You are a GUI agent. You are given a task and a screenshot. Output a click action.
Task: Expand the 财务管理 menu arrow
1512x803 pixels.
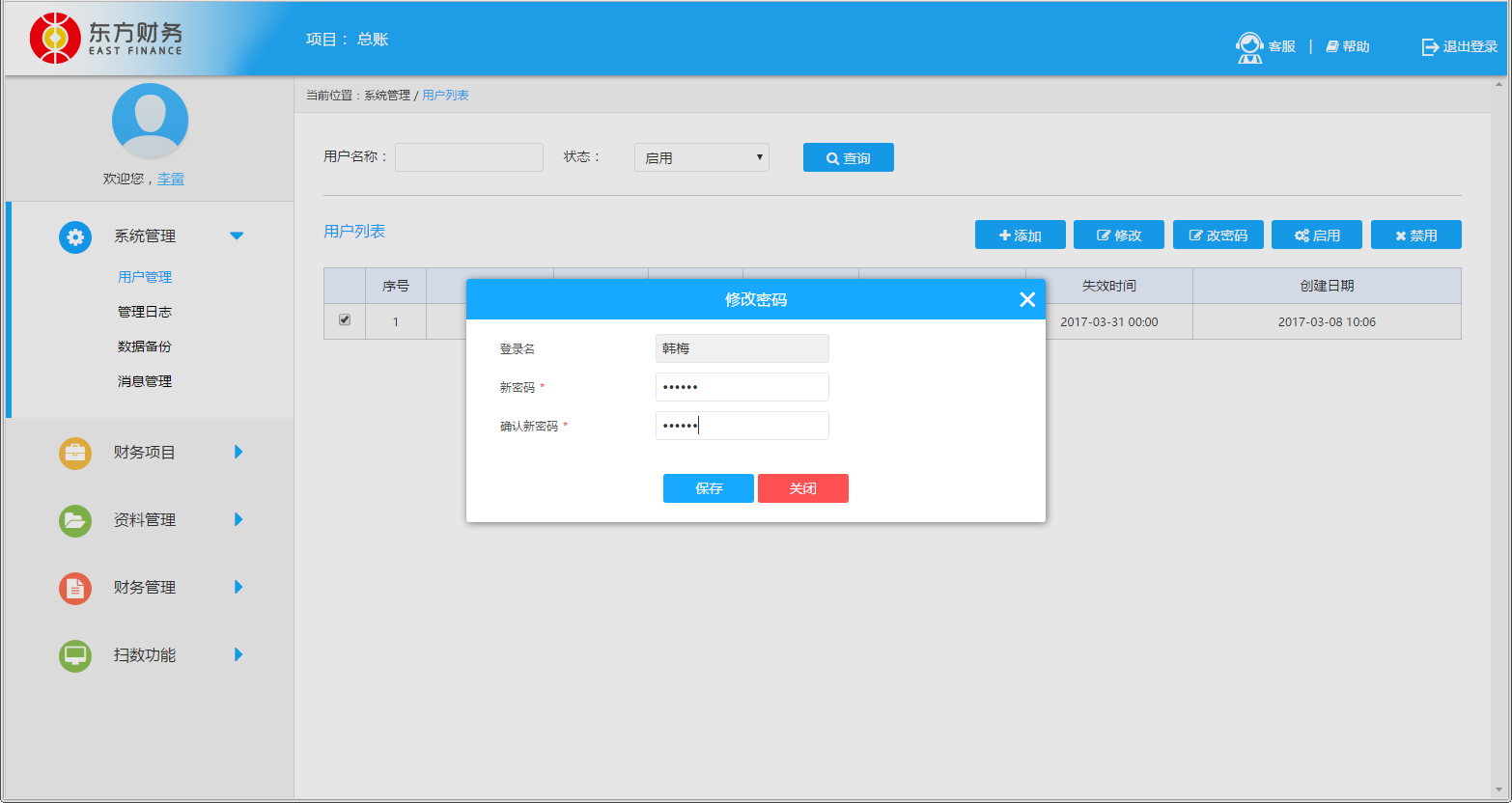pos(238,587)
